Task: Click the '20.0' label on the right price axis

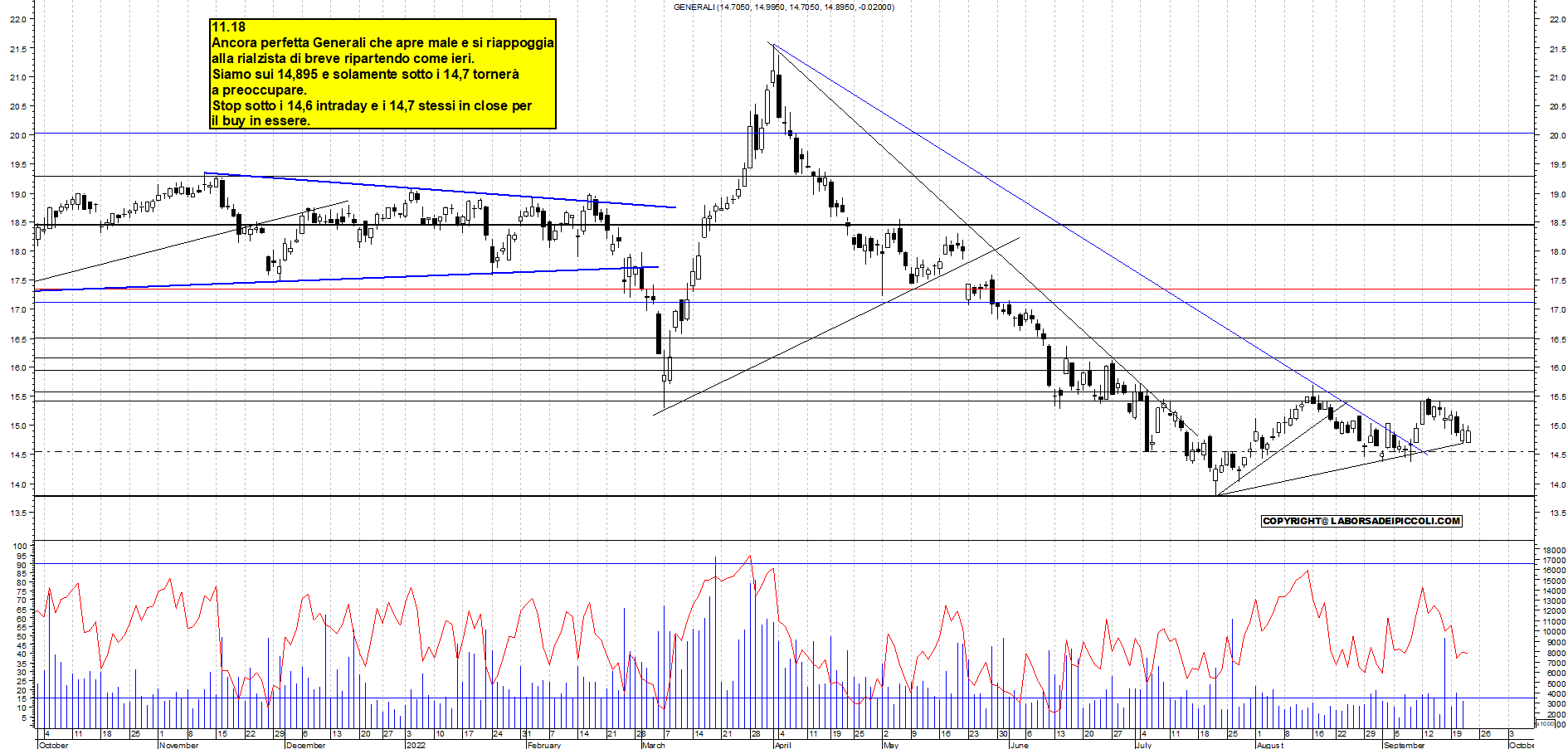Action: click(1557, 135)
